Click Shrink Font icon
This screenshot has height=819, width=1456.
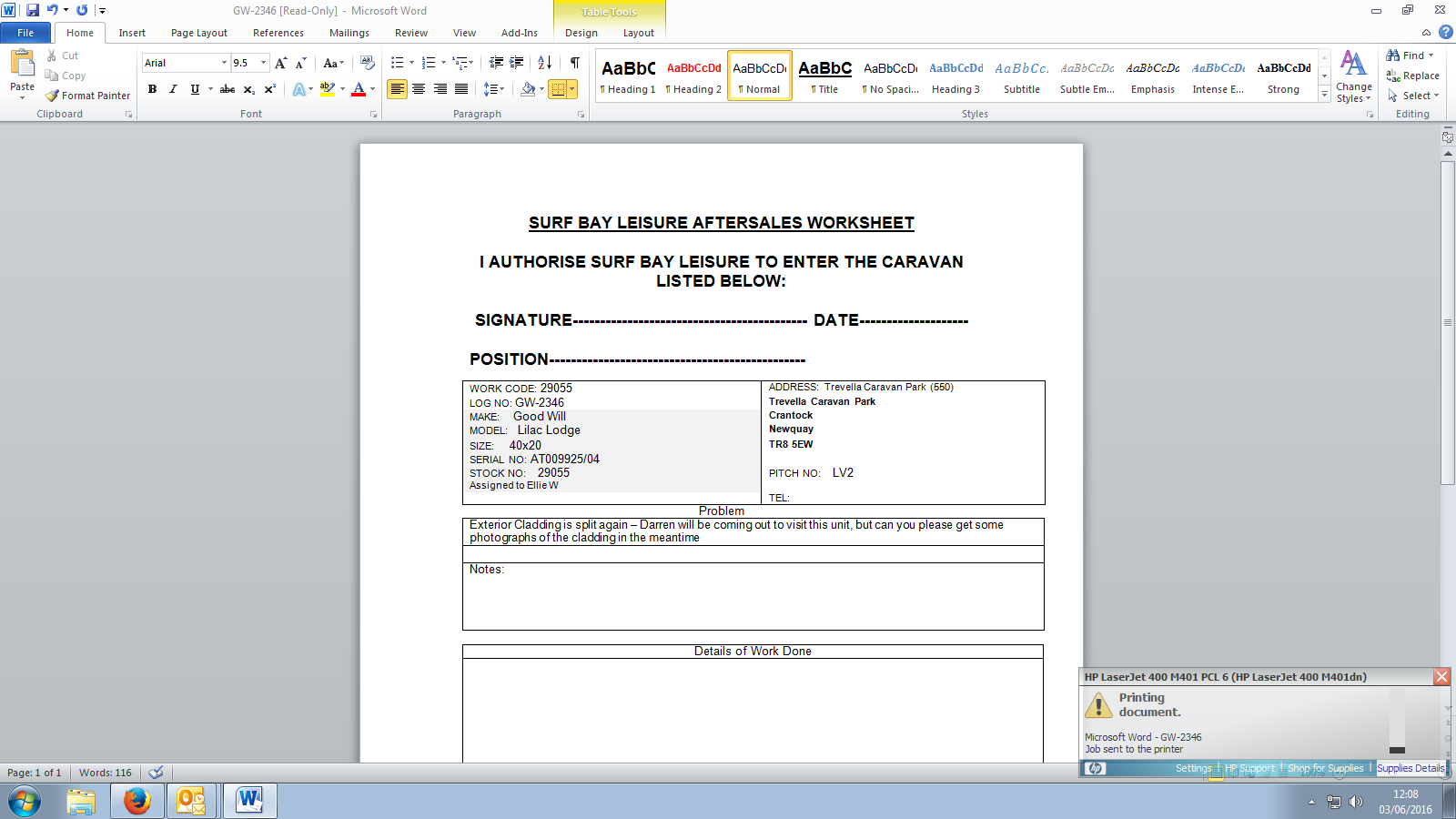tap(299, 63)
